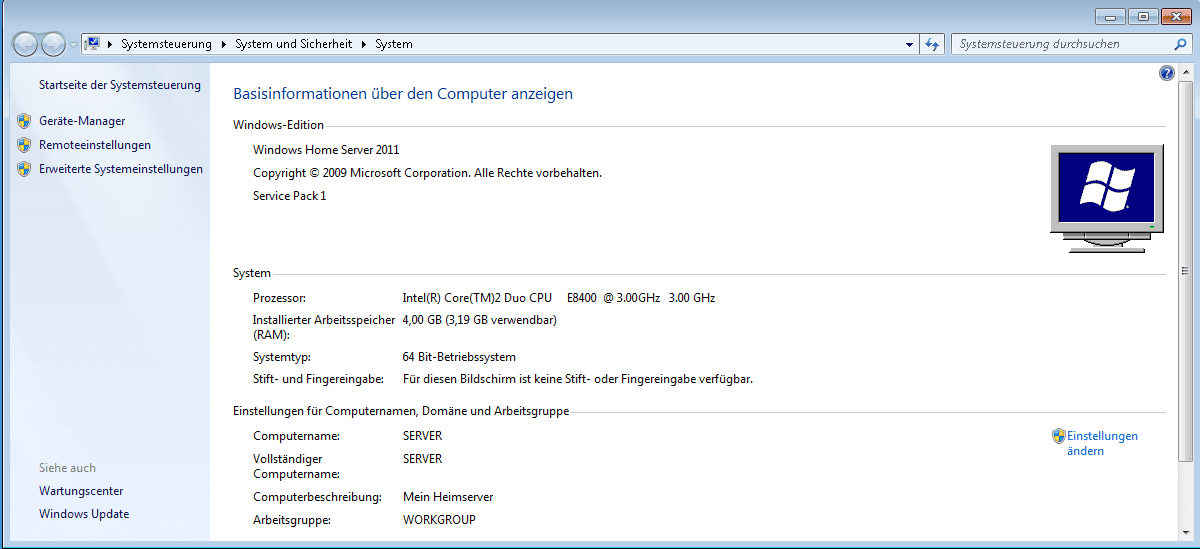The height and width of the screenshot is (549, 1200).
Task: Click the SERVER value beside Computername
Action: 422,436
